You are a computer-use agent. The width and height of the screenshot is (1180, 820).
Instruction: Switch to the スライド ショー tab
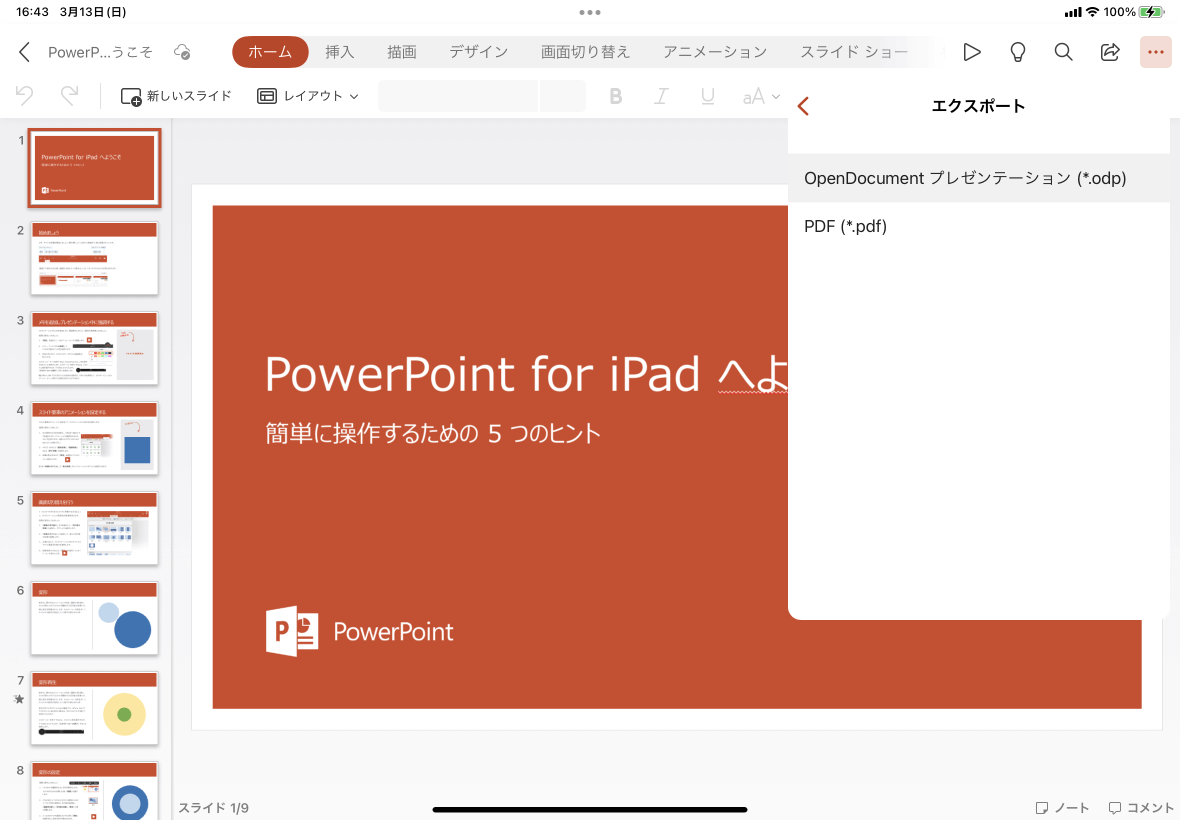tap(854, 52)
